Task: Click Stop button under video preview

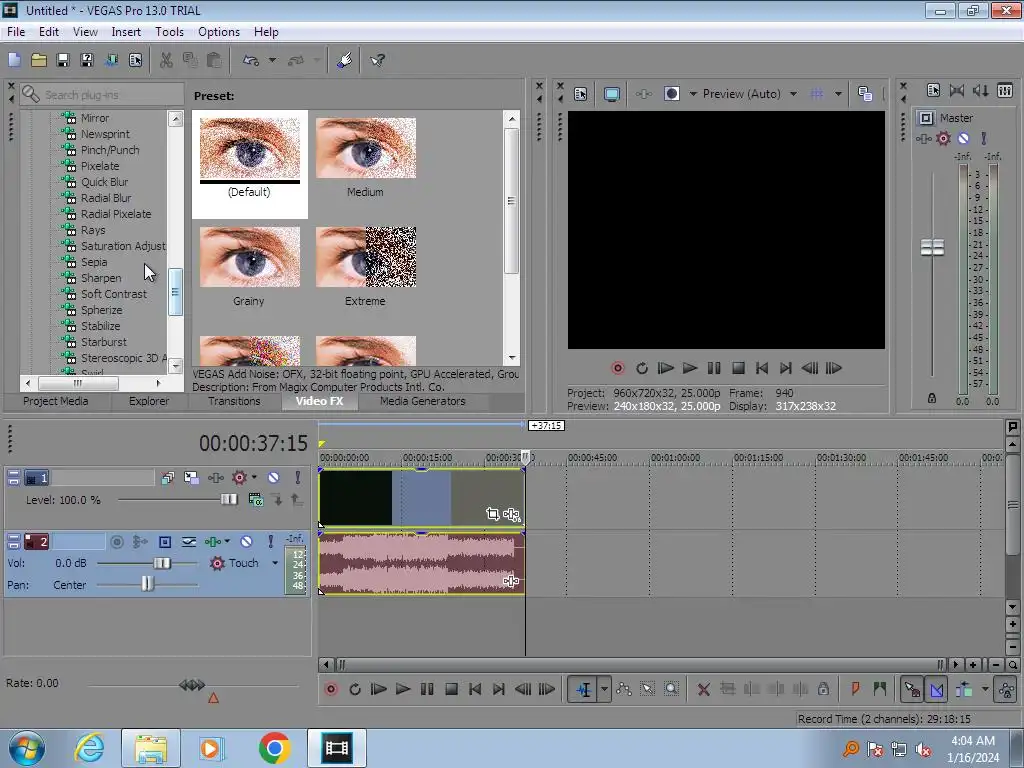Action: [738, 368]
